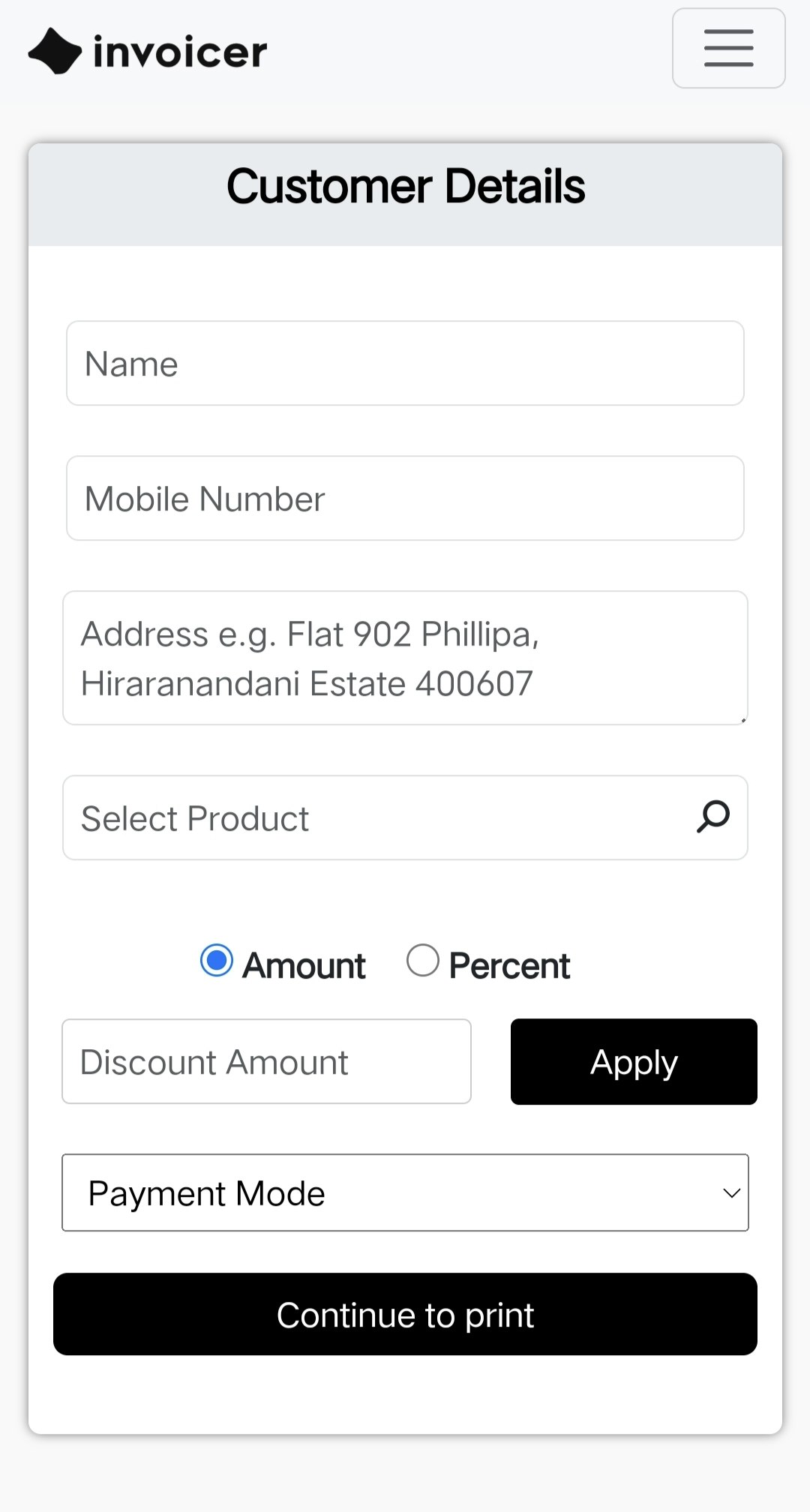Focus the Mobile Number field
This screenshot has height=1512, width=810.
405,498
